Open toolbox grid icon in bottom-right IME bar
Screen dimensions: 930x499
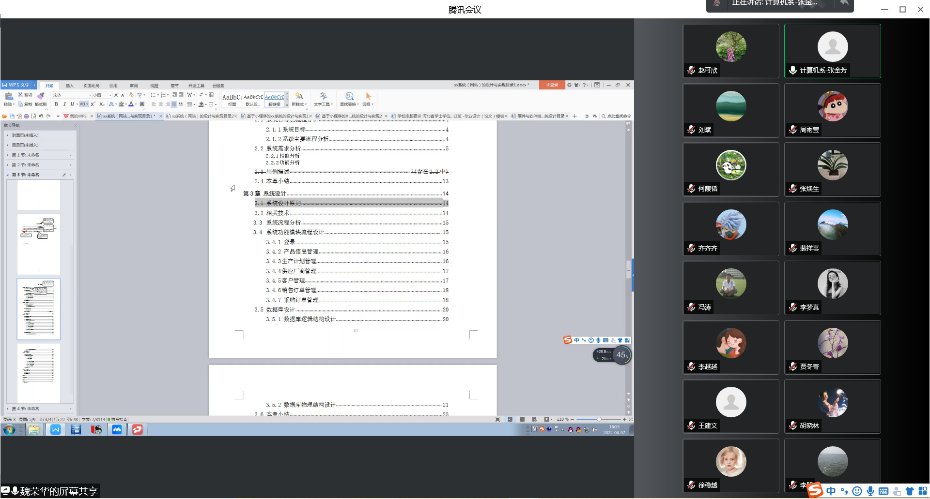[x=923, y=491]
